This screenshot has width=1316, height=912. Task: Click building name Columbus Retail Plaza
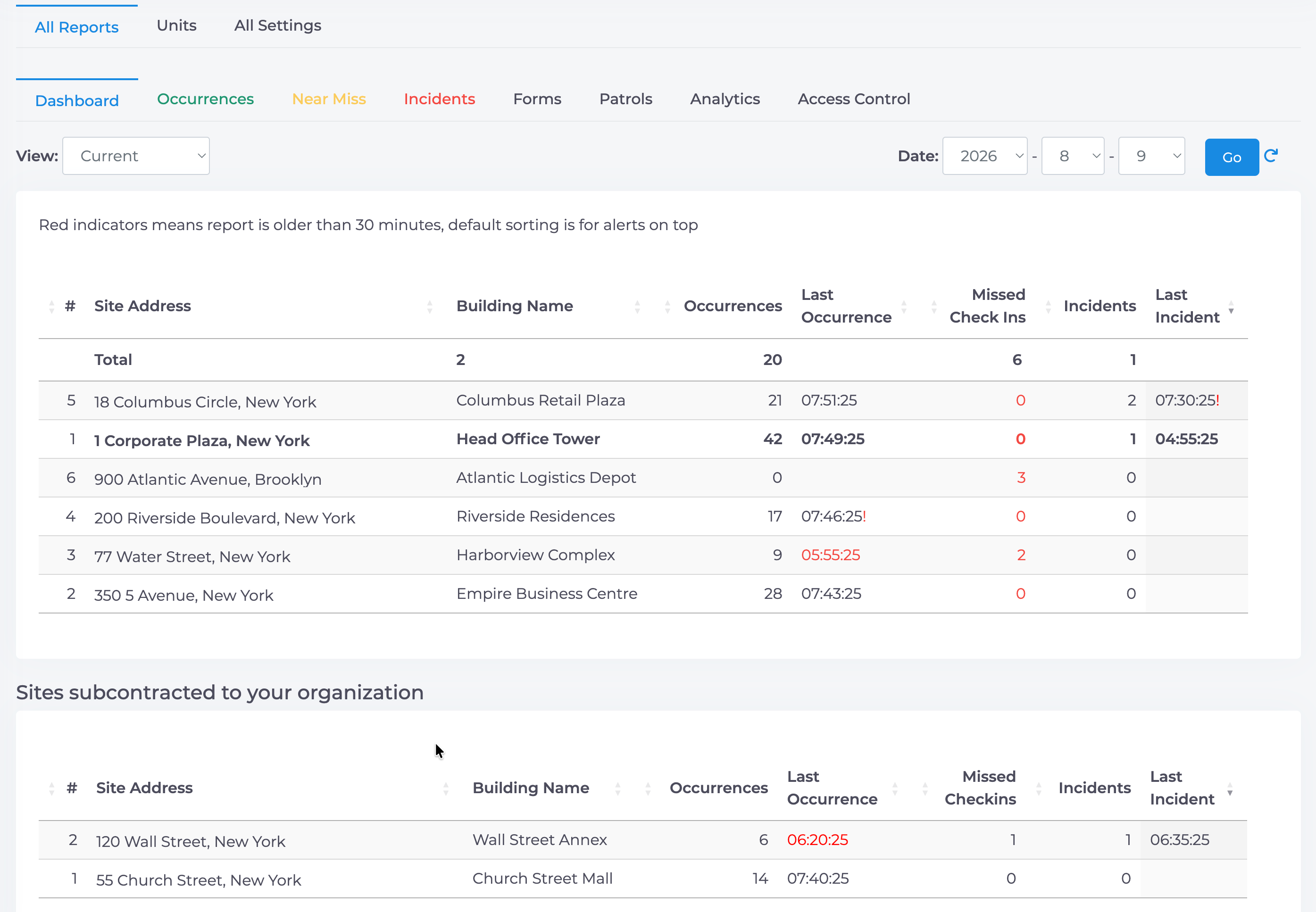coord(541,400)
